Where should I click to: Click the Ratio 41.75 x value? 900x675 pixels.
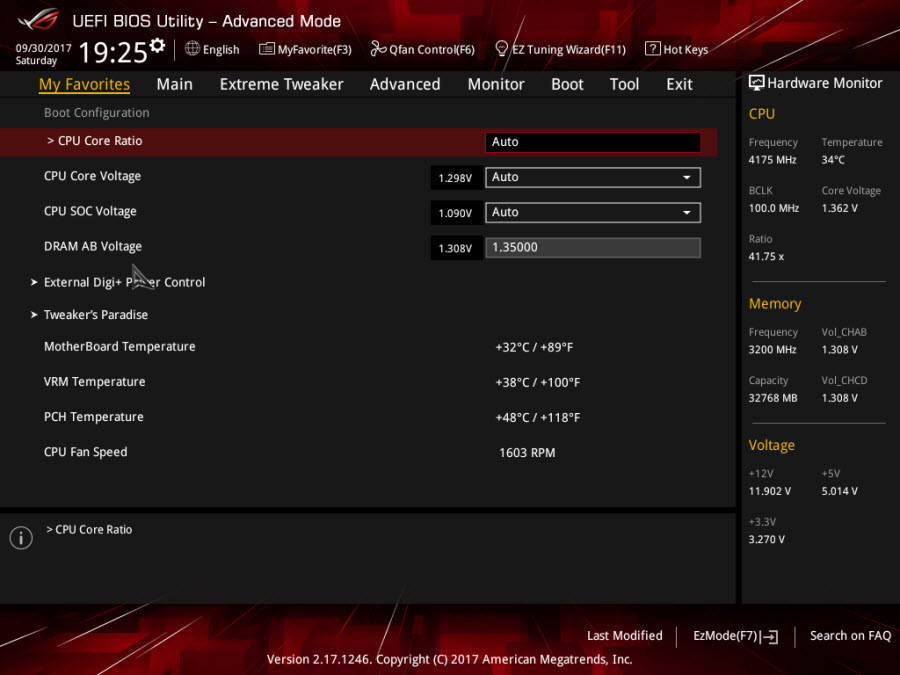pyautogui.click(x=766, y=257)
